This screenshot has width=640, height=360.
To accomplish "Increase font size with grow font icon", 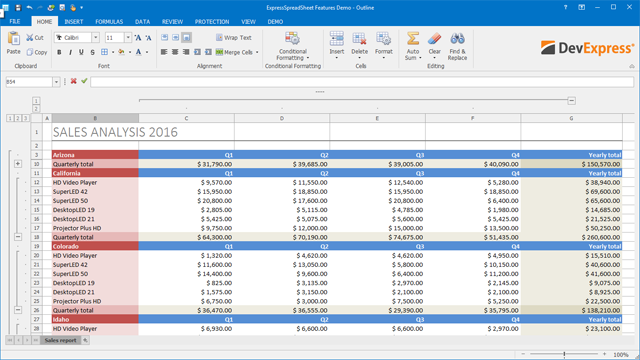I will coord(138,38).
